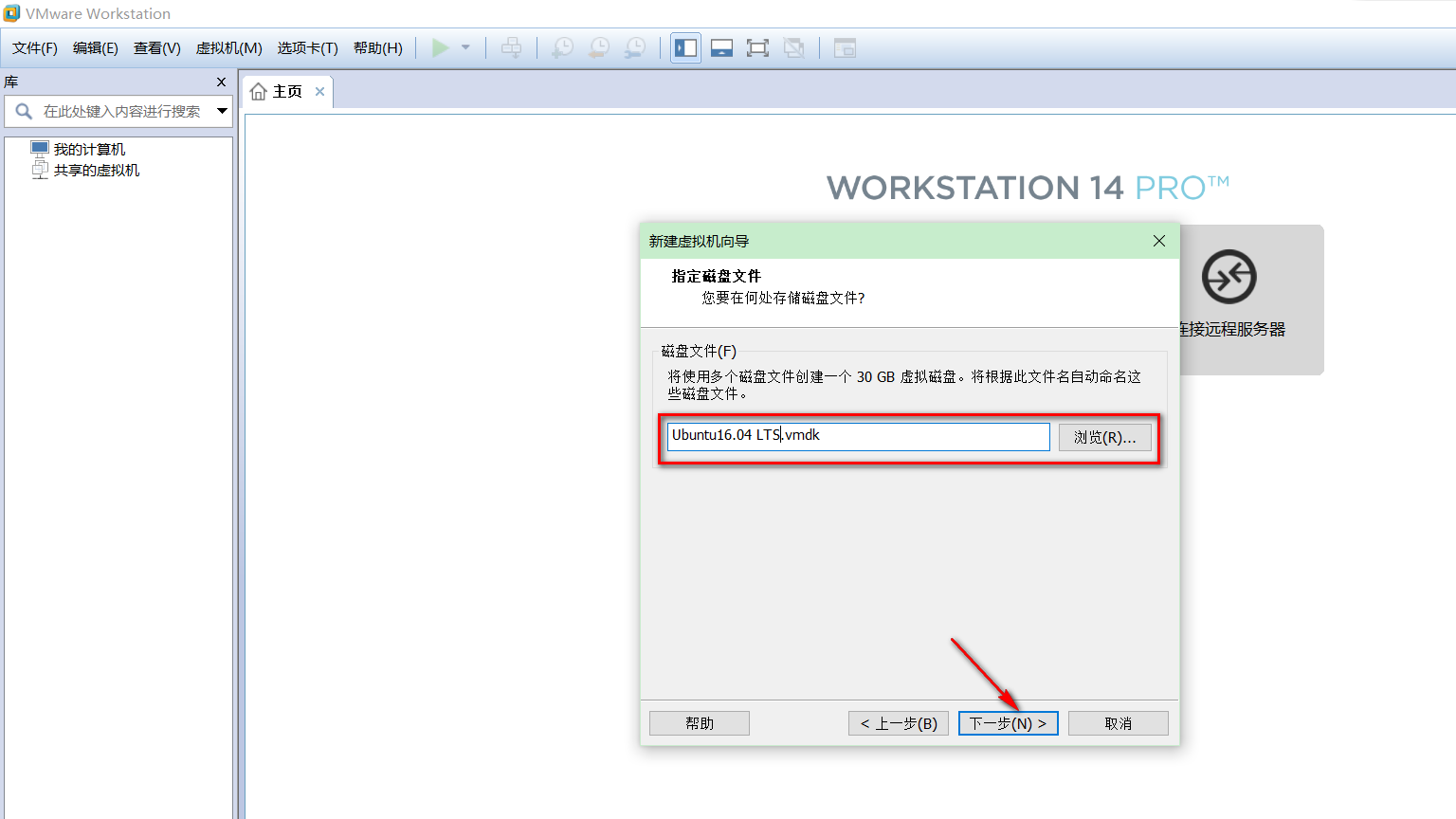Click 下一步(N) to continue the wizard
The height and width of the screenshot is (819, 1456).
pos(1008,722)
